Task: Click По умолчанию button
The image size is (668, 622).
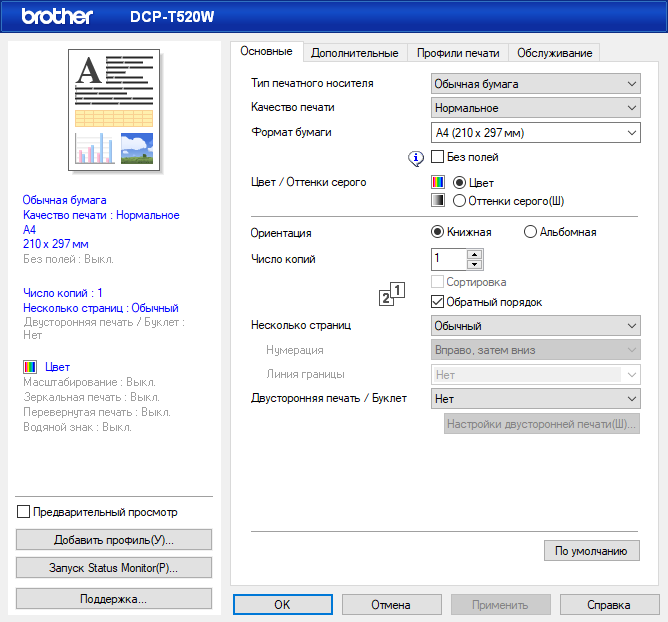Action: (591, 551)
